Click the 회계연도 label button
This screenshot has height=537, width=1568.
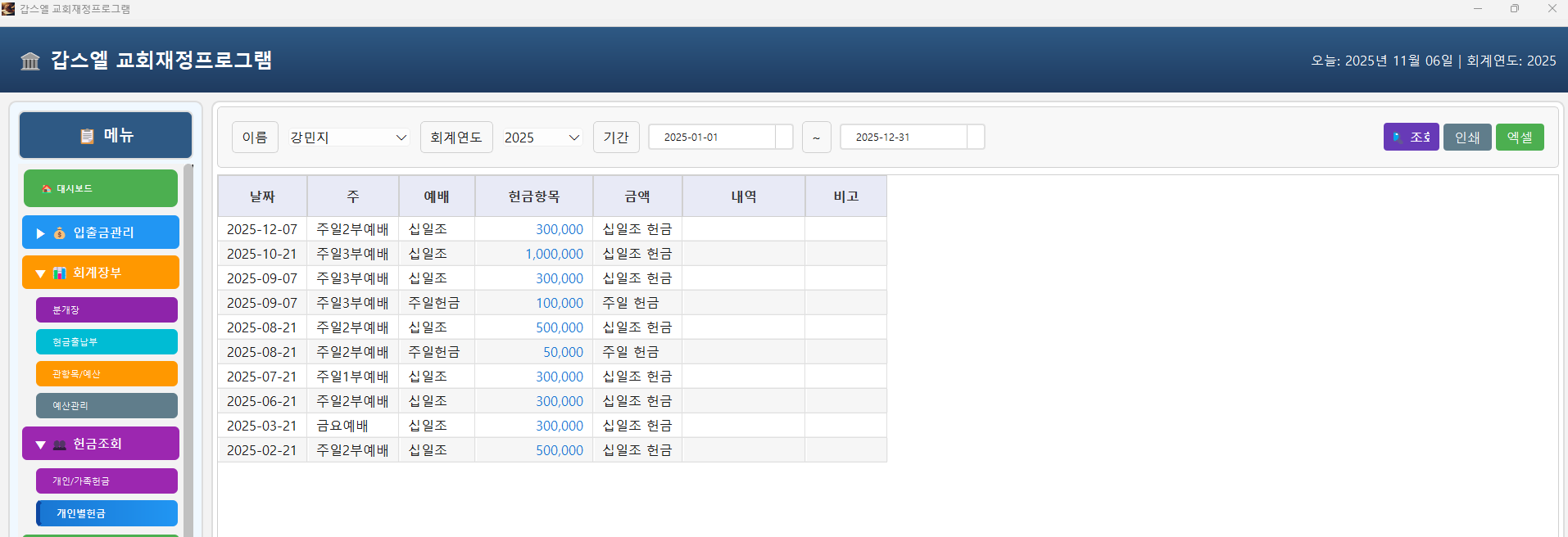tap(456, 138)
